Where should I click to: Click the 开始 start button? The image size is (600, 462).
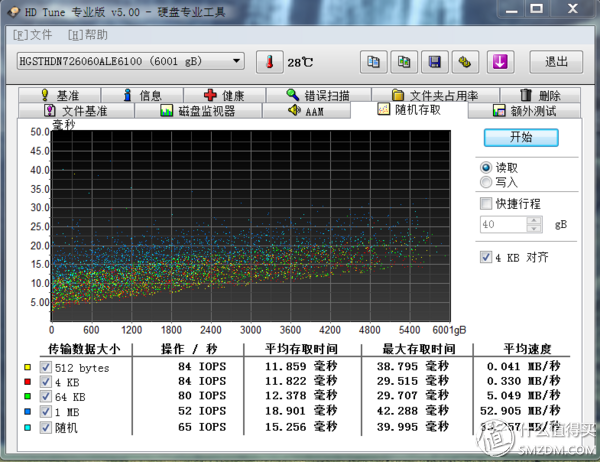521,137
